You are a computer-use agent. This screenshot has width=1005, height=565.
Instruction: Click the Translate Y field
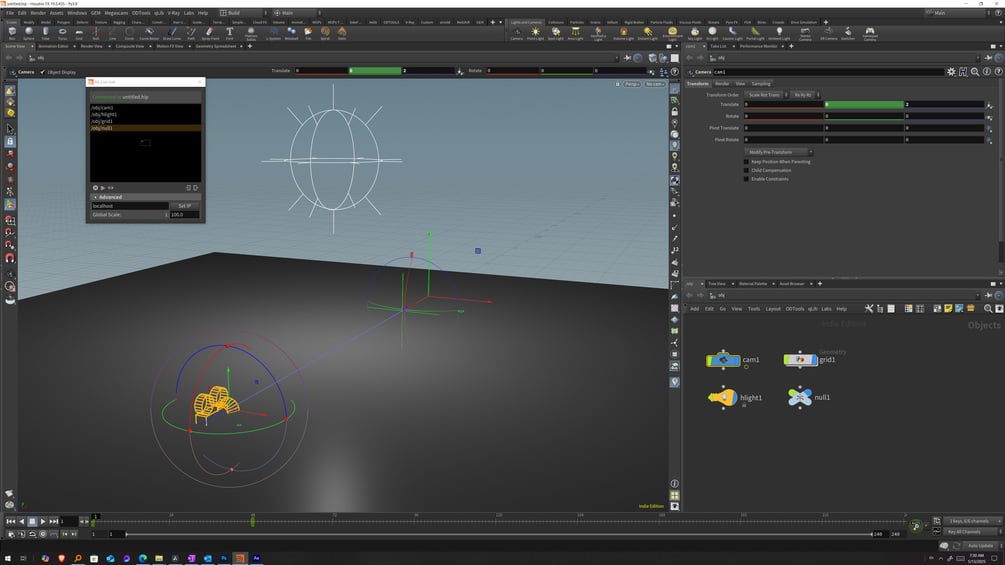pyautogui.click(x=864, y=104)
